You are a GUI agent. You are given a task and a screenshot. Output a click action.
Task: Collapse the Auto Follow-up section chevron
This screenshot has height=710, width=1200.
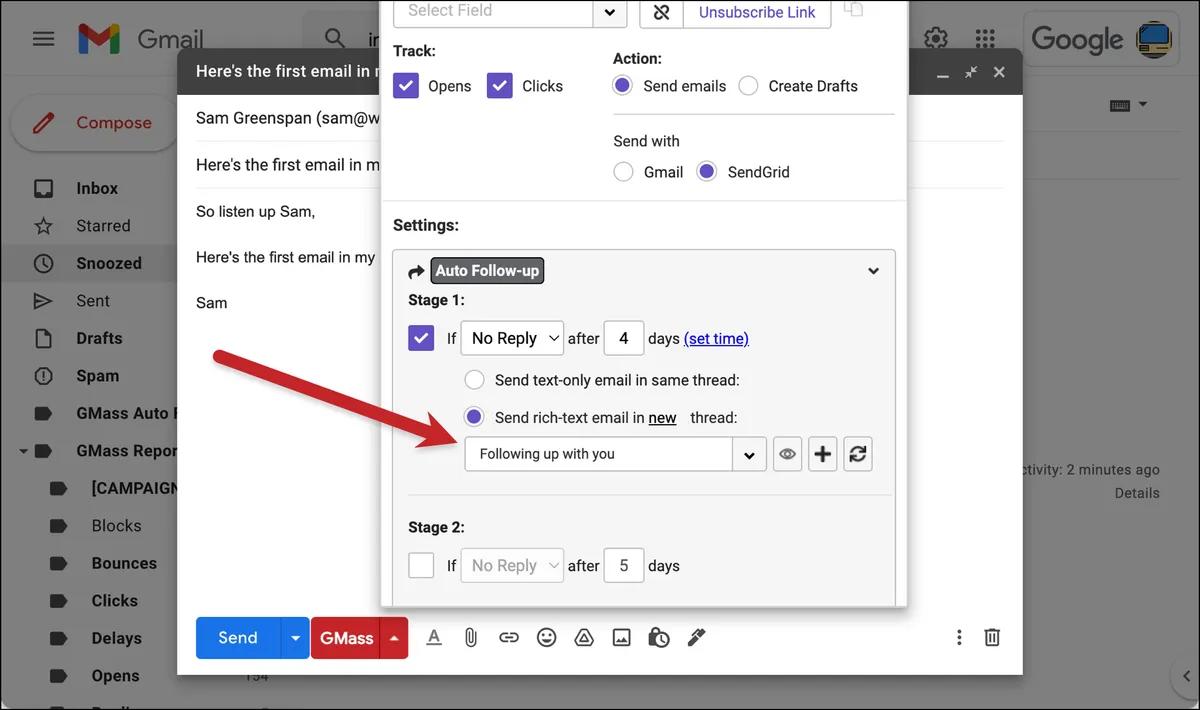(x=873, y=271)
